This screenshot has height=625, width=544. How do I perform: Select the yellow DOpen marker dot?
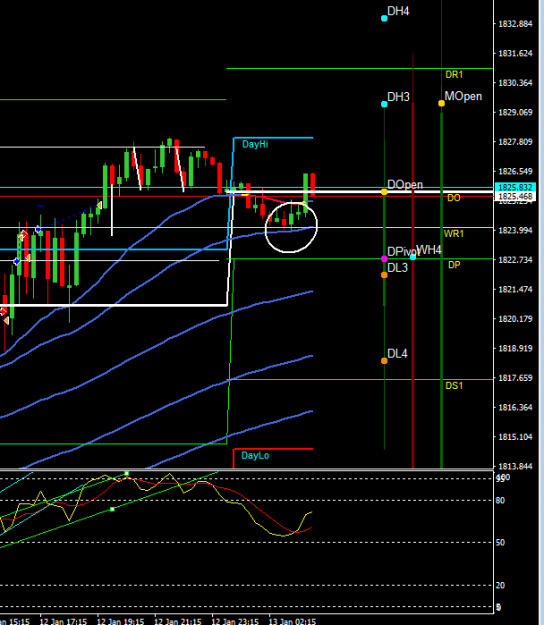(384, 192)
